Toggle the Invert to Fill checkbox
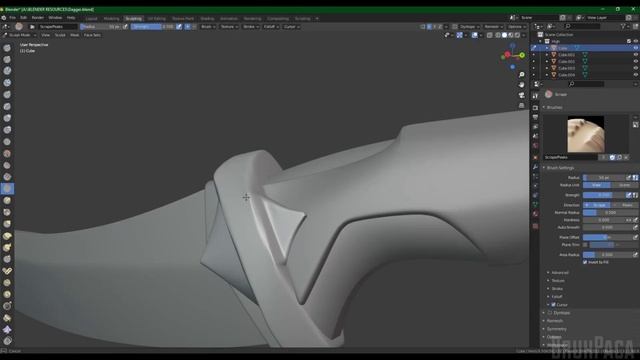This screenshot has width=640, height=360. [x=585, y=262]
